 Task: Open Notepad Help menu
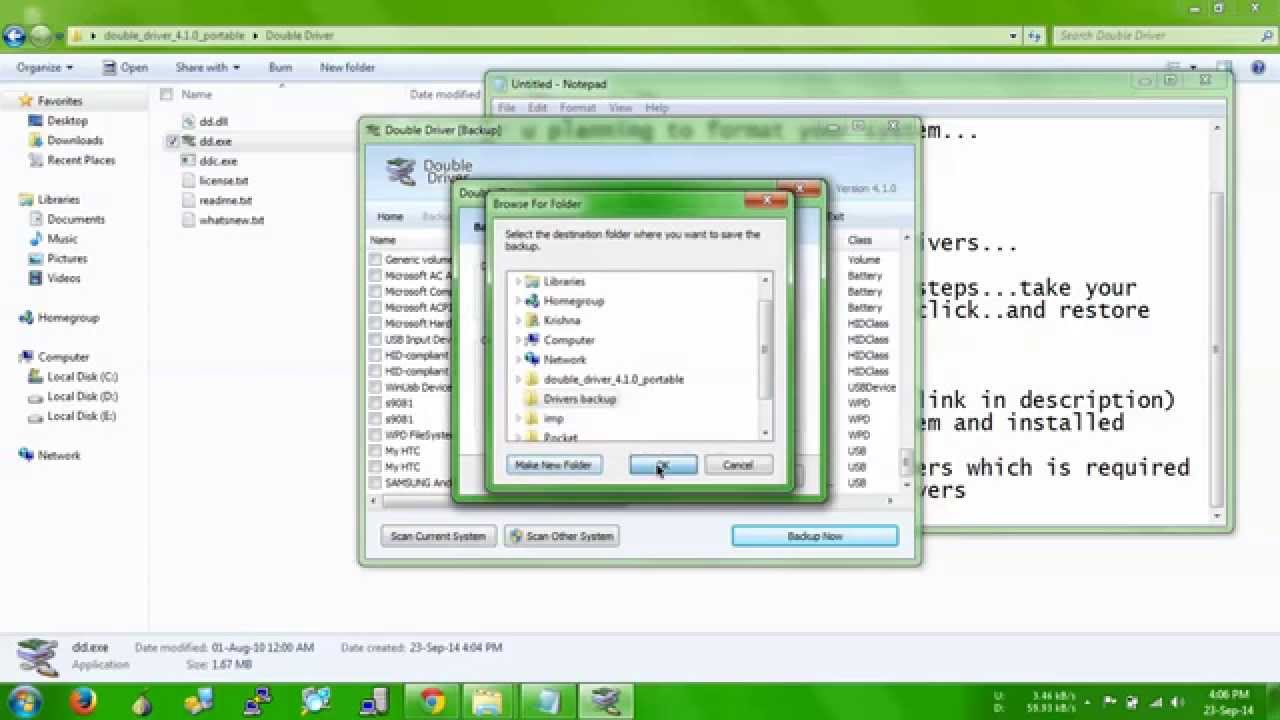[x=657, y=108]
